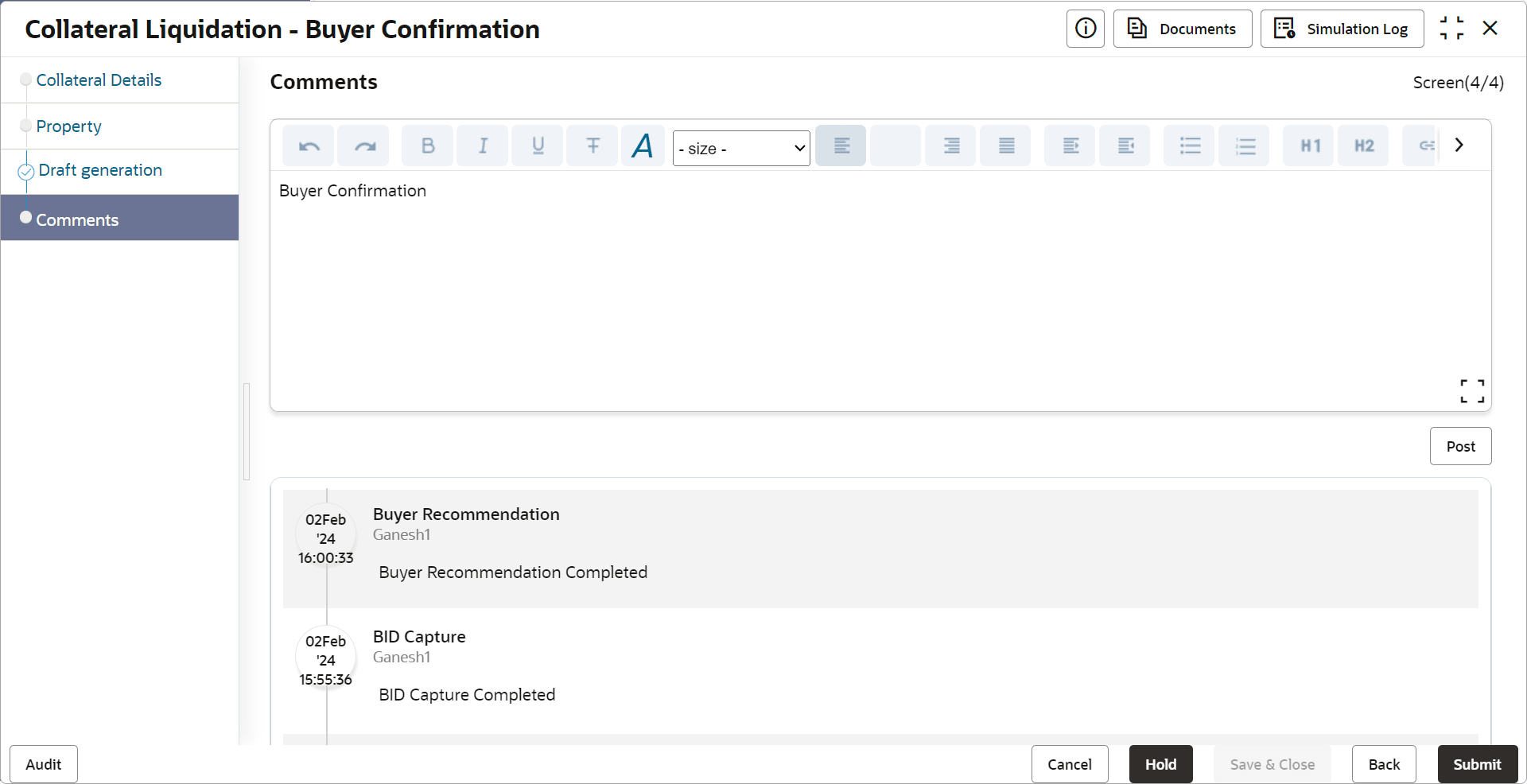Open the font size dropdown

pos(741,149)
